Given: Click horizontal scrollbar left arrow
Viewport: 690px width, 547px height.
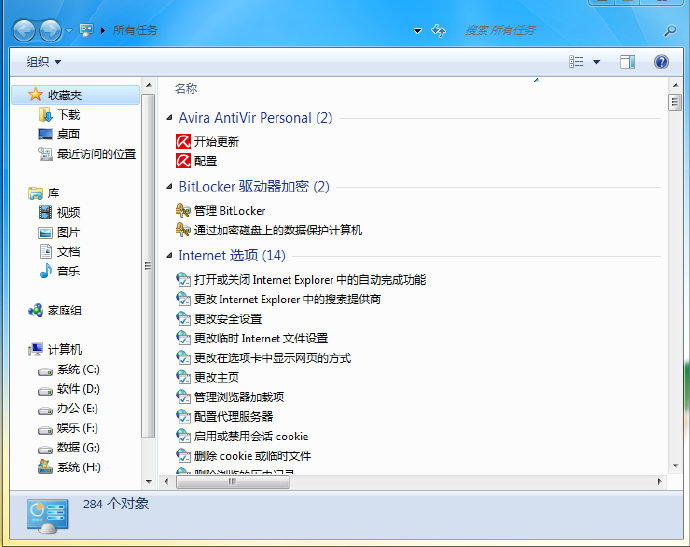Looking at the screenshot, I should tap(166, 481).
